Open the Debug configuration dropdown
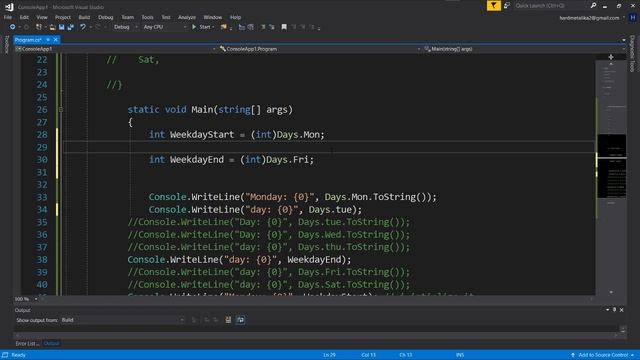The width and height of the screenshot is (640, 360). pyautogui.click(x=125, y=27)
